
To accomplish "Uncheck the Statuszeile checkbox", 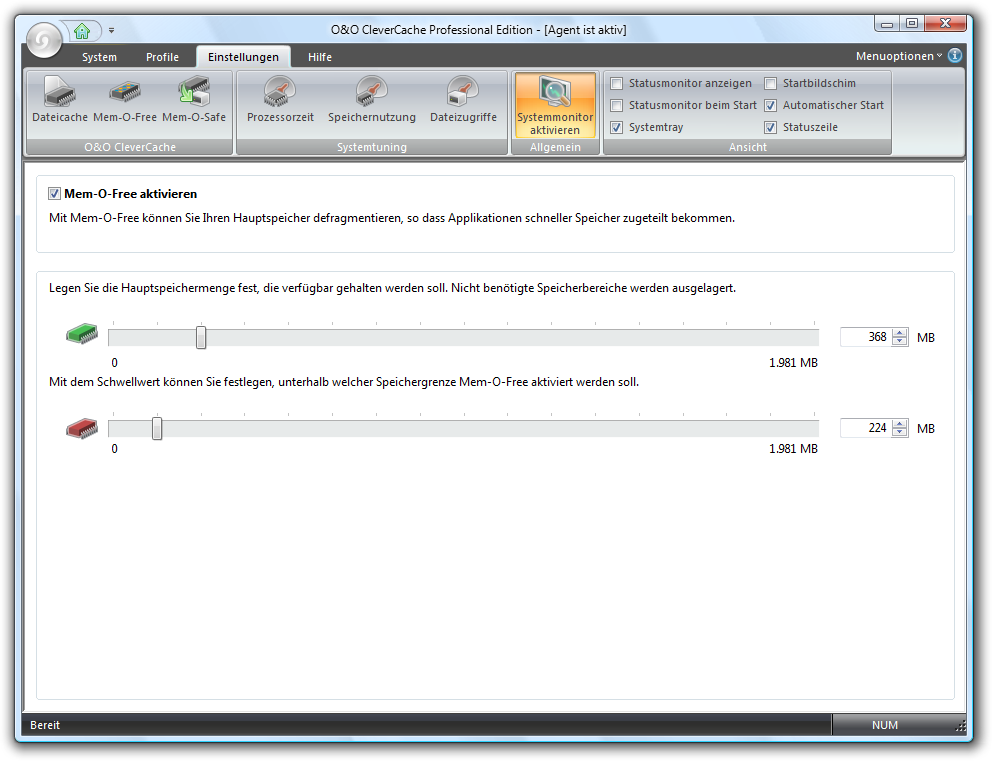I will (x=771, y=128).
